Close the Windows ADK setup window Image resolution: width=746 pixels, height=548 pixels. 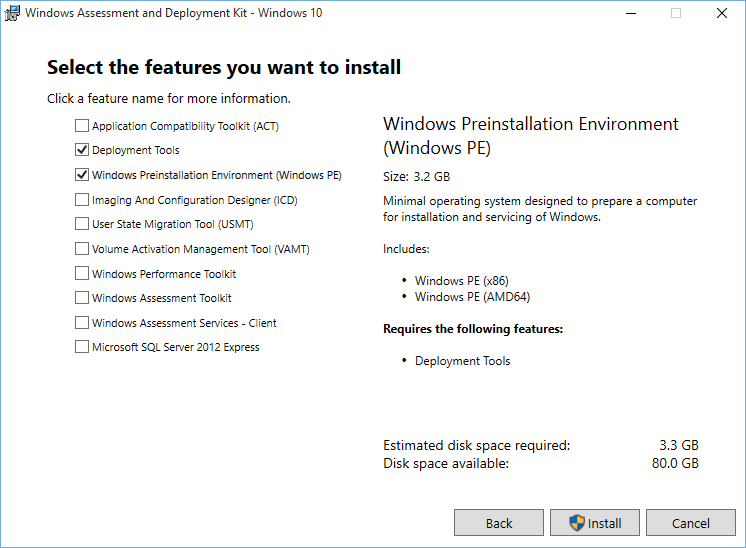coord(722,13)
